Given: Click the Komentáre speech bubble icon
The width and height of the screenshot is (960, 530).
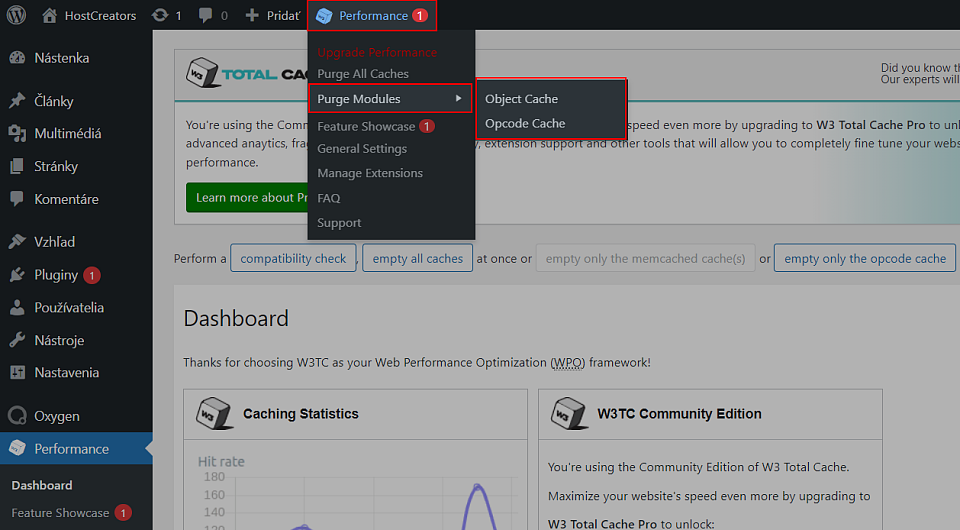Looking at the screenshot, I should point(17,199).
